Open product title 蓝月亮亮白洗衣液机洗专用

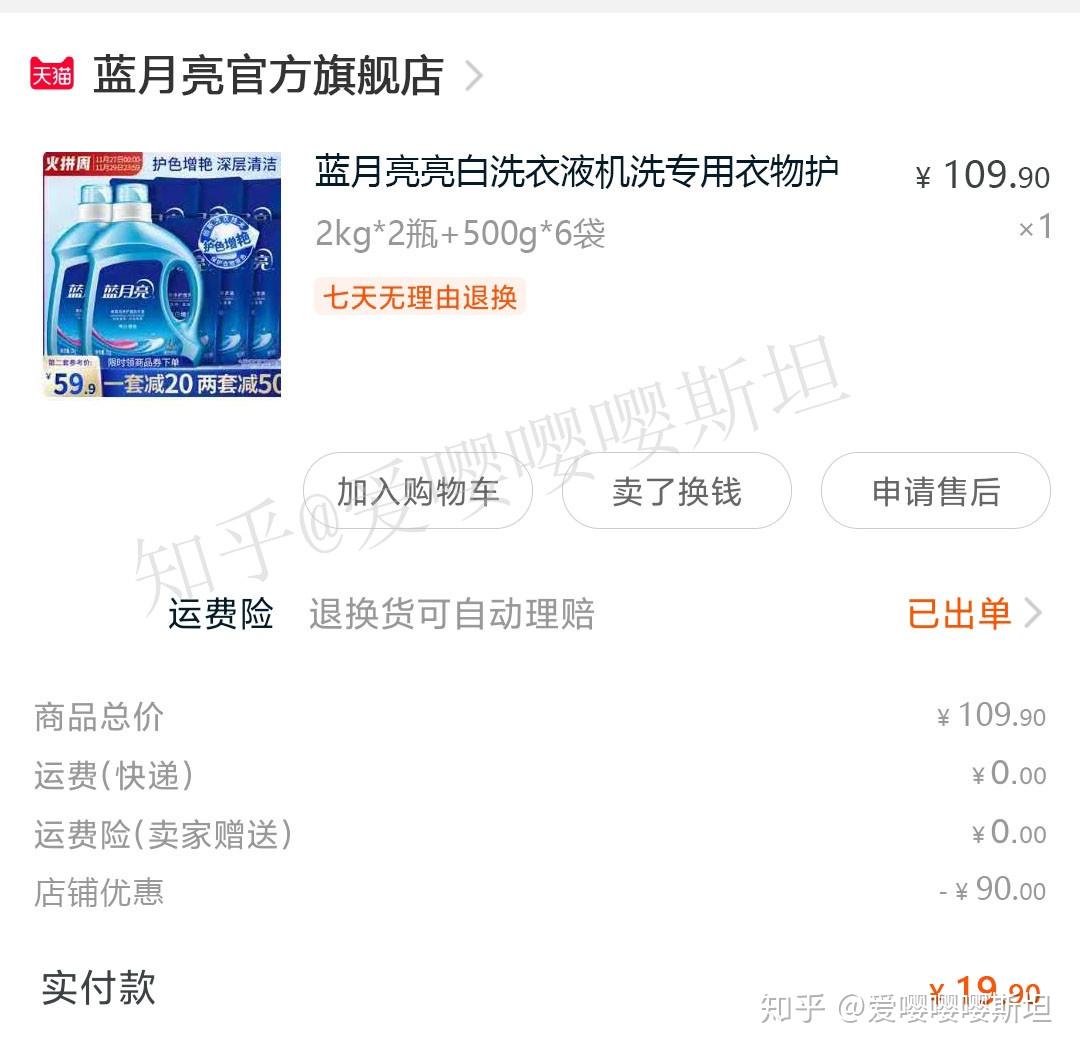(x=577, y=171)
